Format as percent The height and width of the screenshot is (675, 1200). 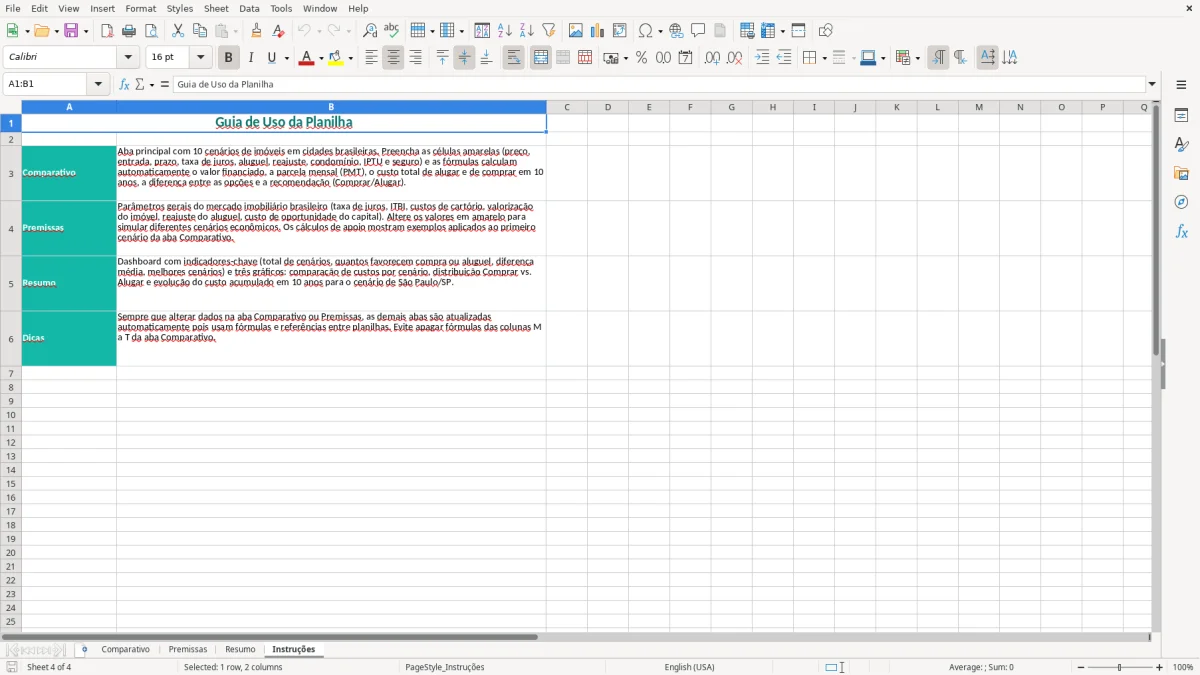click(x=641, y=58)
